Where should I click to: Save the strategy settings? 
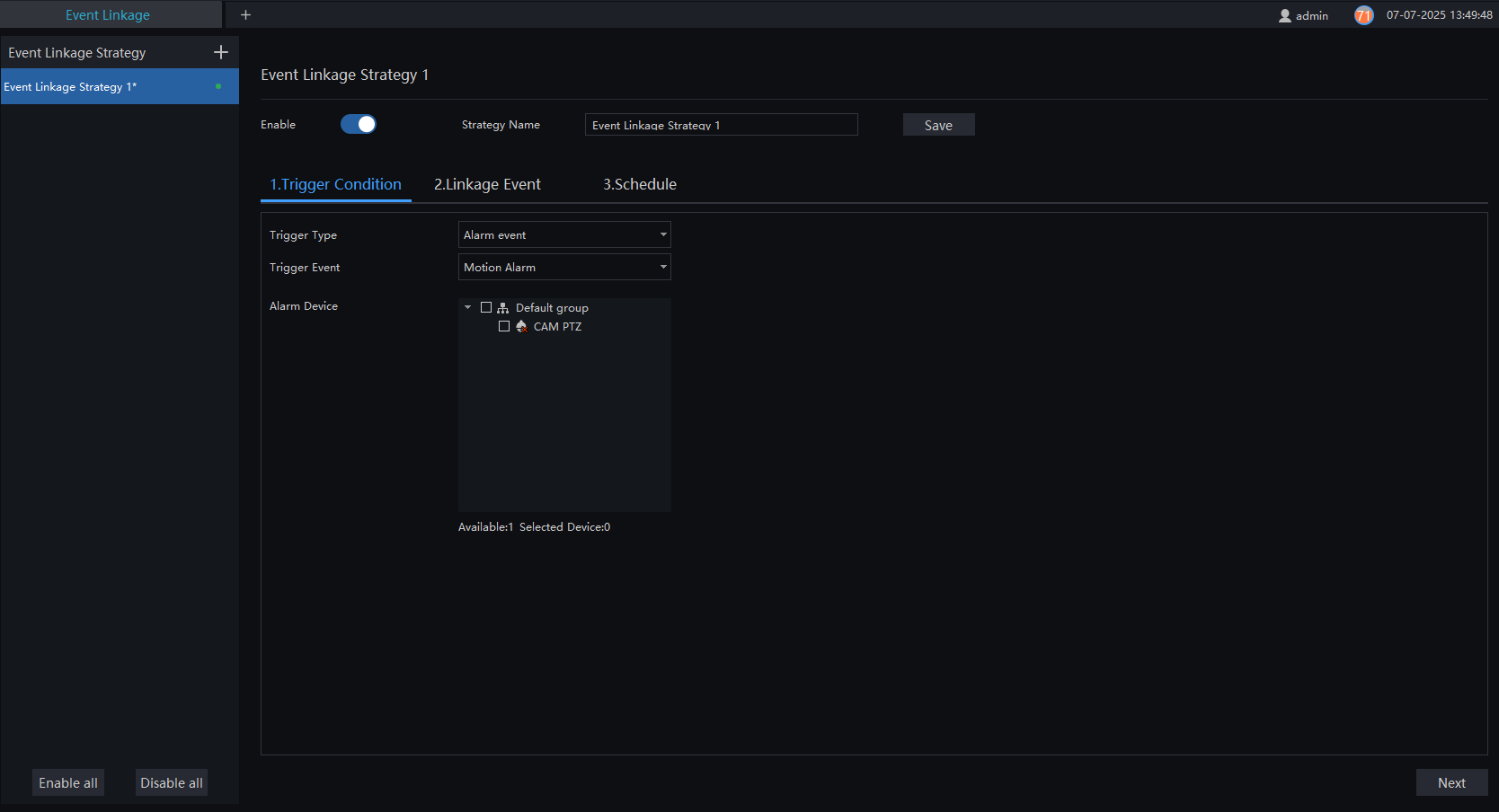click(938, 125)
